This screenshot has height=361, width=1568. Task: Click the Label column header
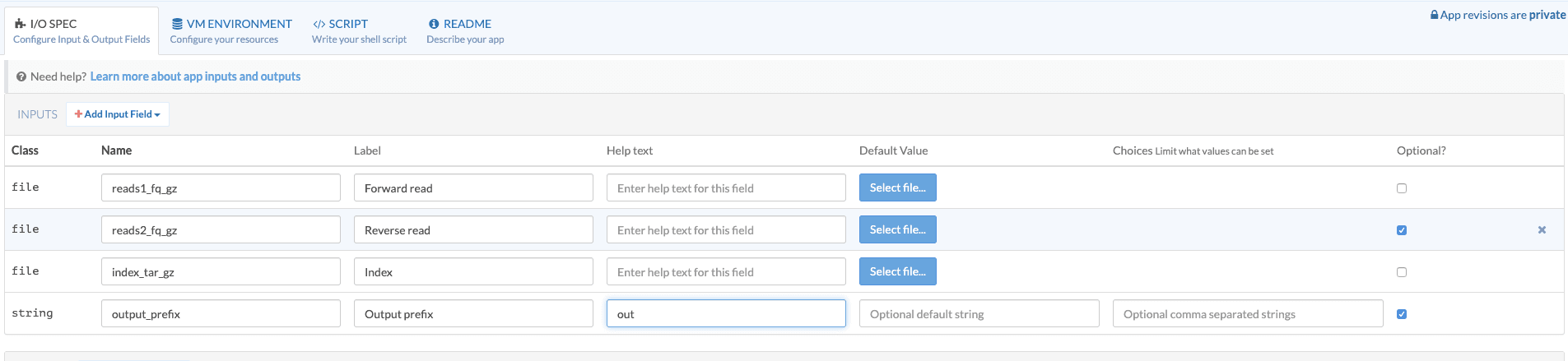367,150
